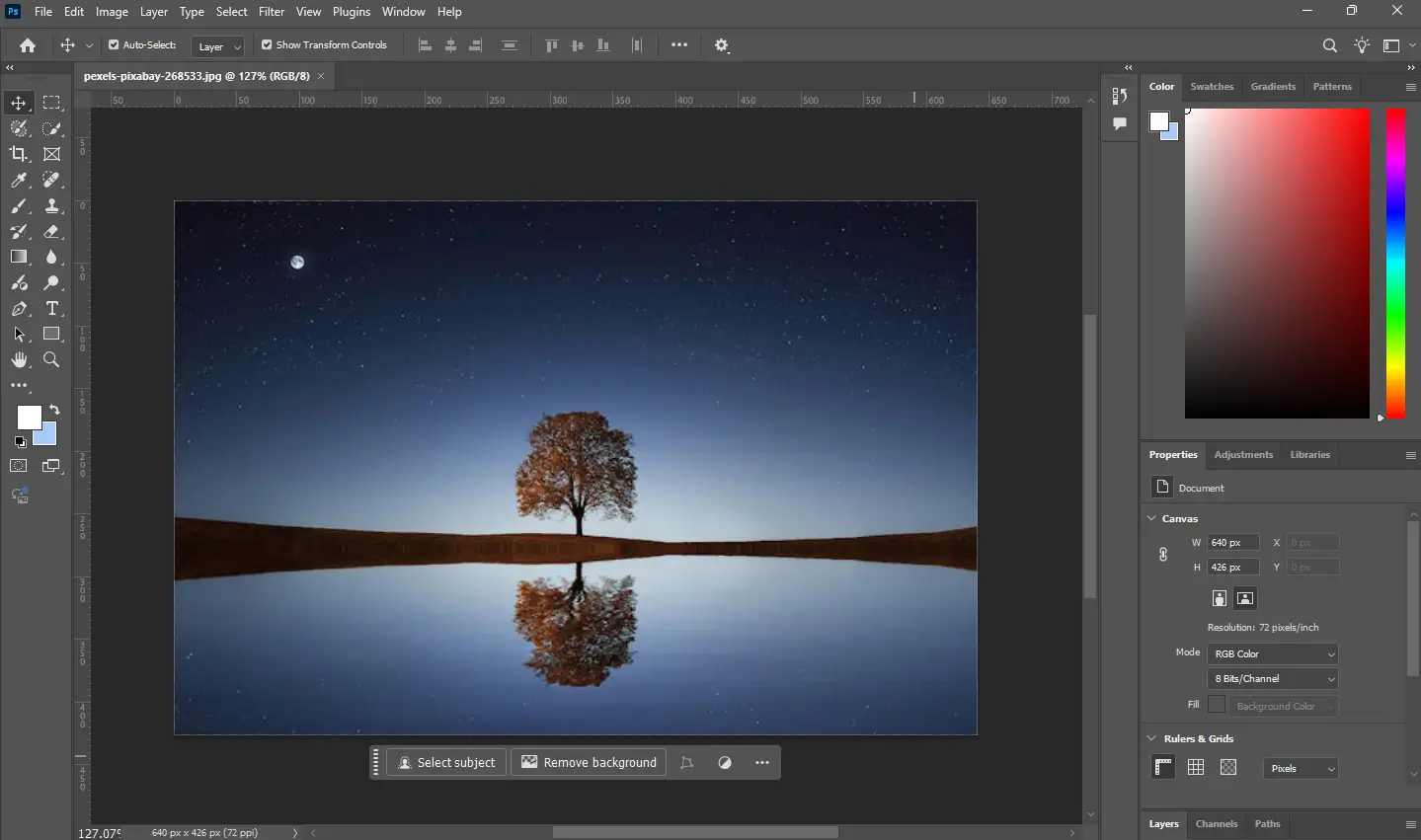The width and height of the screenshot is (1421, 840).
Task: Toggle the canvas aspect ratio lock
Action: (1163, 555)
